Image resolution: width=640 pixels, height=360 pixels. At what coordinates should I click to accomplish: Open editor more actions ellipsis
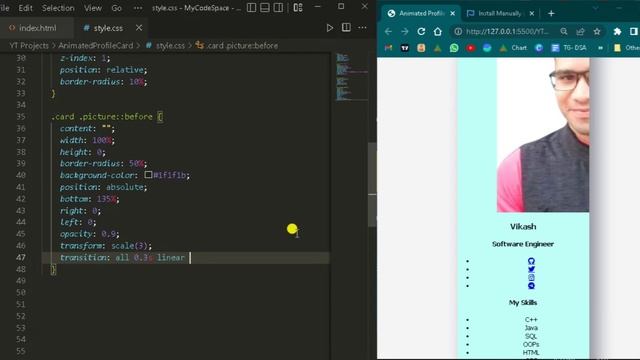[362, 28]
